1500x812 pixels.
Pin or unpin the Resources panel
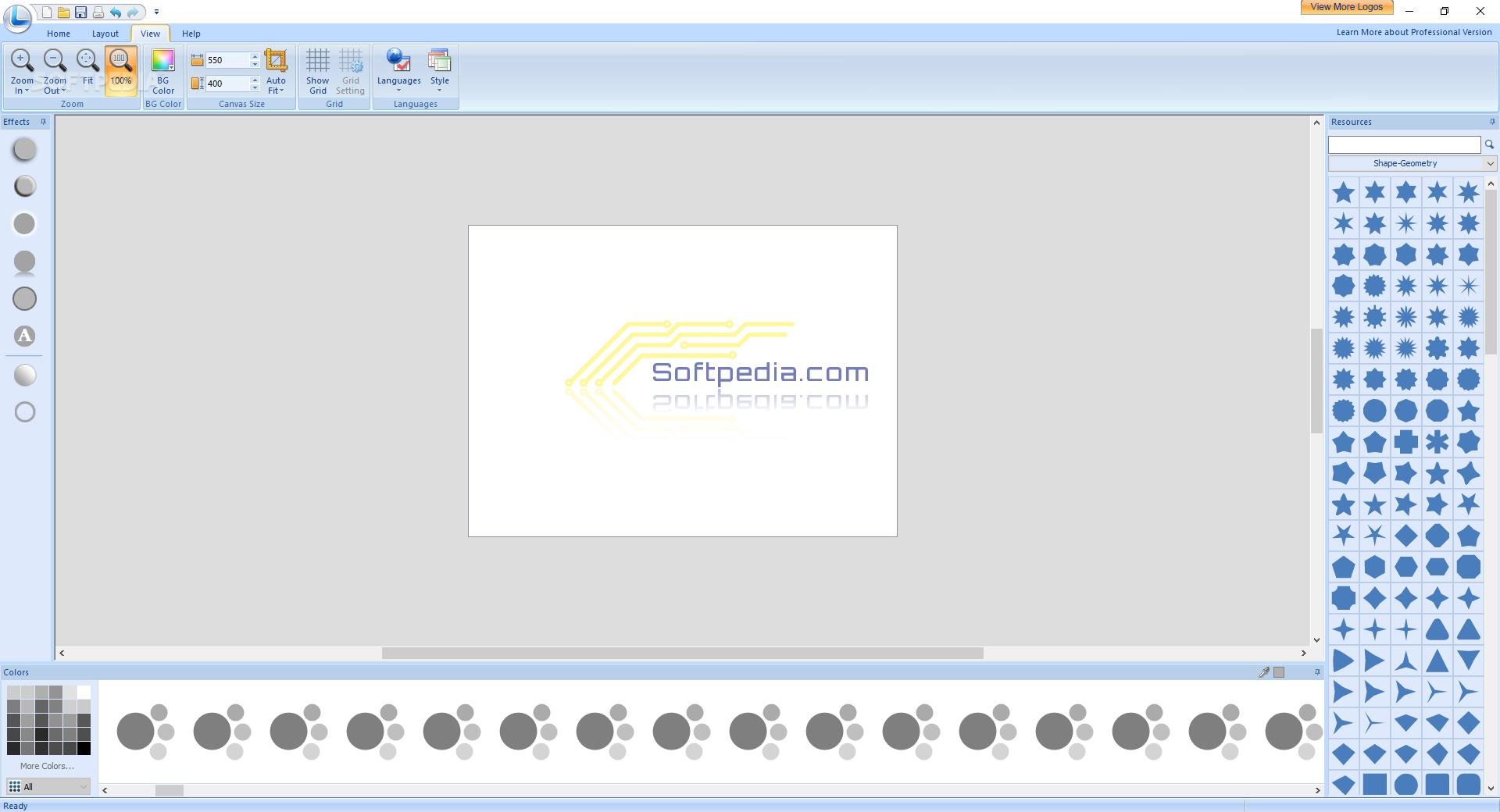(1492, 122)
